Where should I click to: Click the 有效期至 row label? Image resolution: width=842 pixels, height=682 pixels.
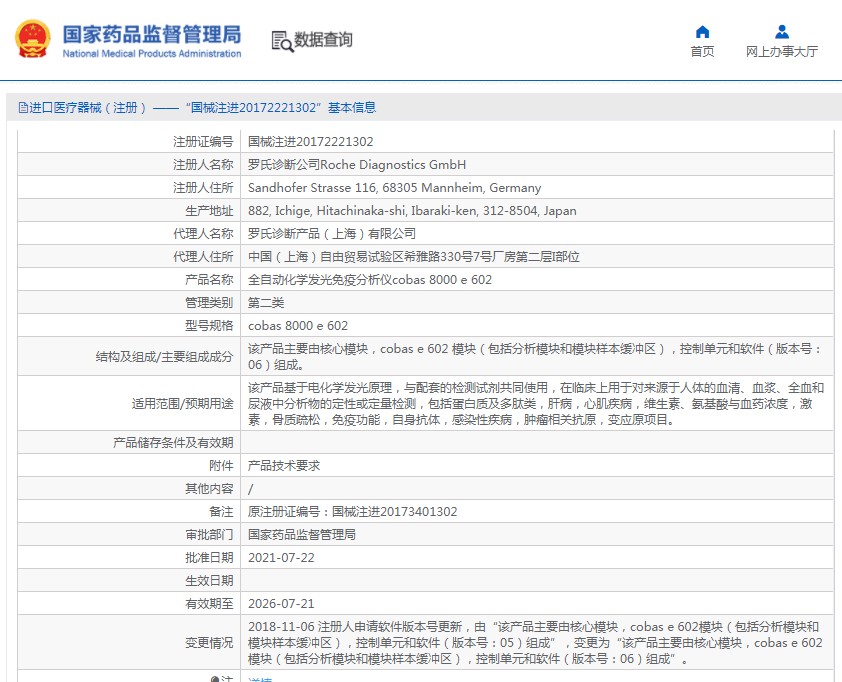tap(209, 604)
